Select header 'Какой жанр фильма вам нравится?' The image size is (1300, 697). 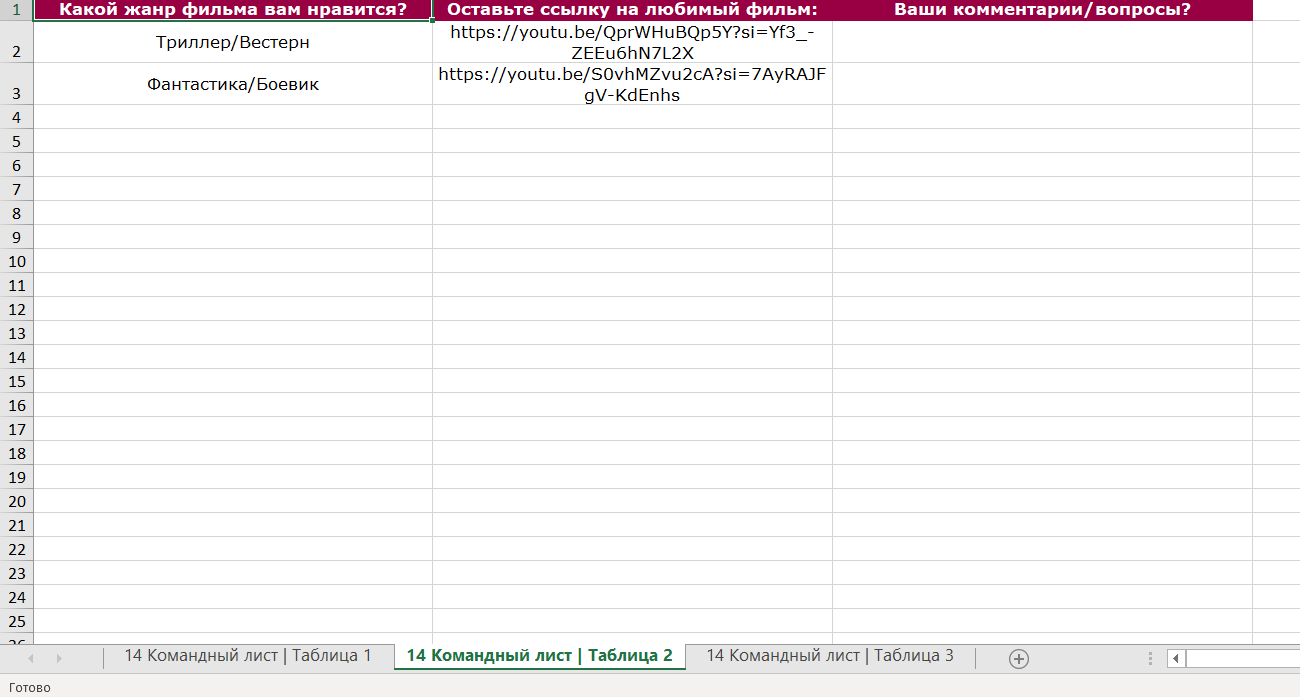233,10
